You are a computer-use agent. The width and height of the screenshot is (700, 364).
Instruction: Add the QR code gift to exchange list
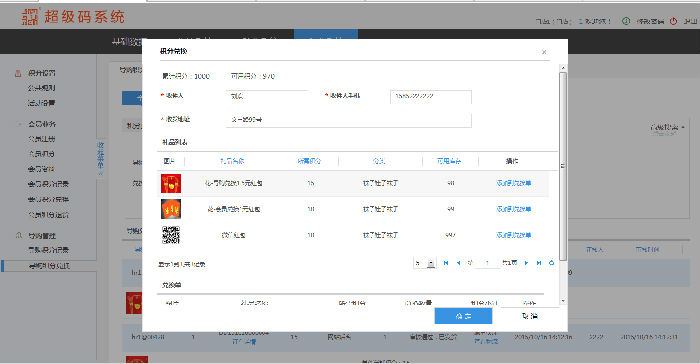coord(513,235)
